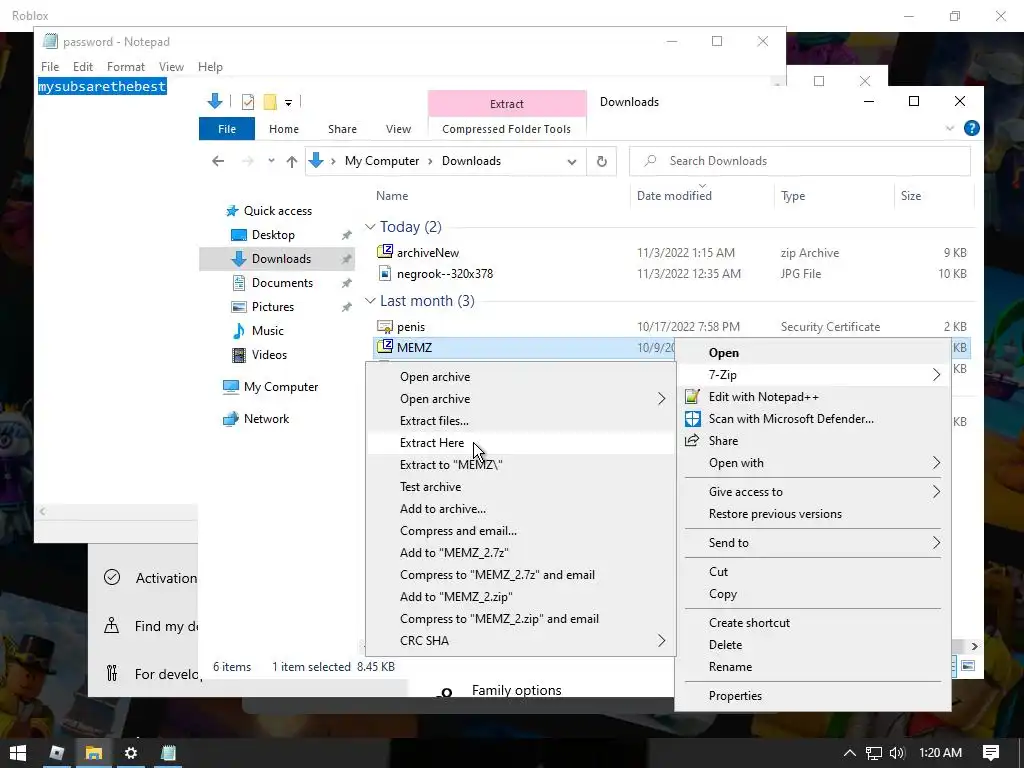Click the Share icon in context menu
The width and height of the screenshot is (1024, 768).
click(692, 440)
